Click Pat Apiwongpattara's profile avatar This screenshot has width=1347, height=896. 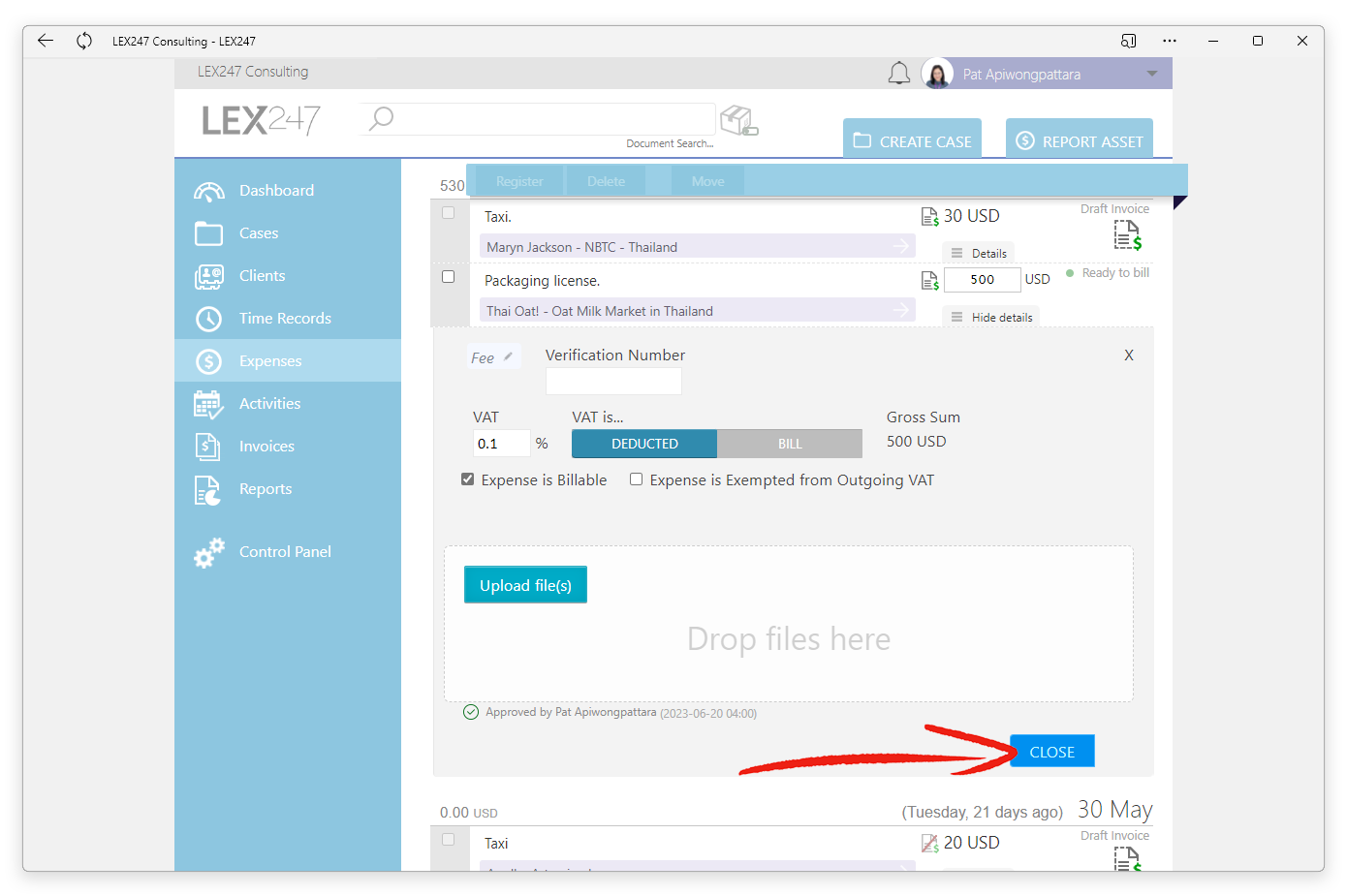click(x=937, y=74)
